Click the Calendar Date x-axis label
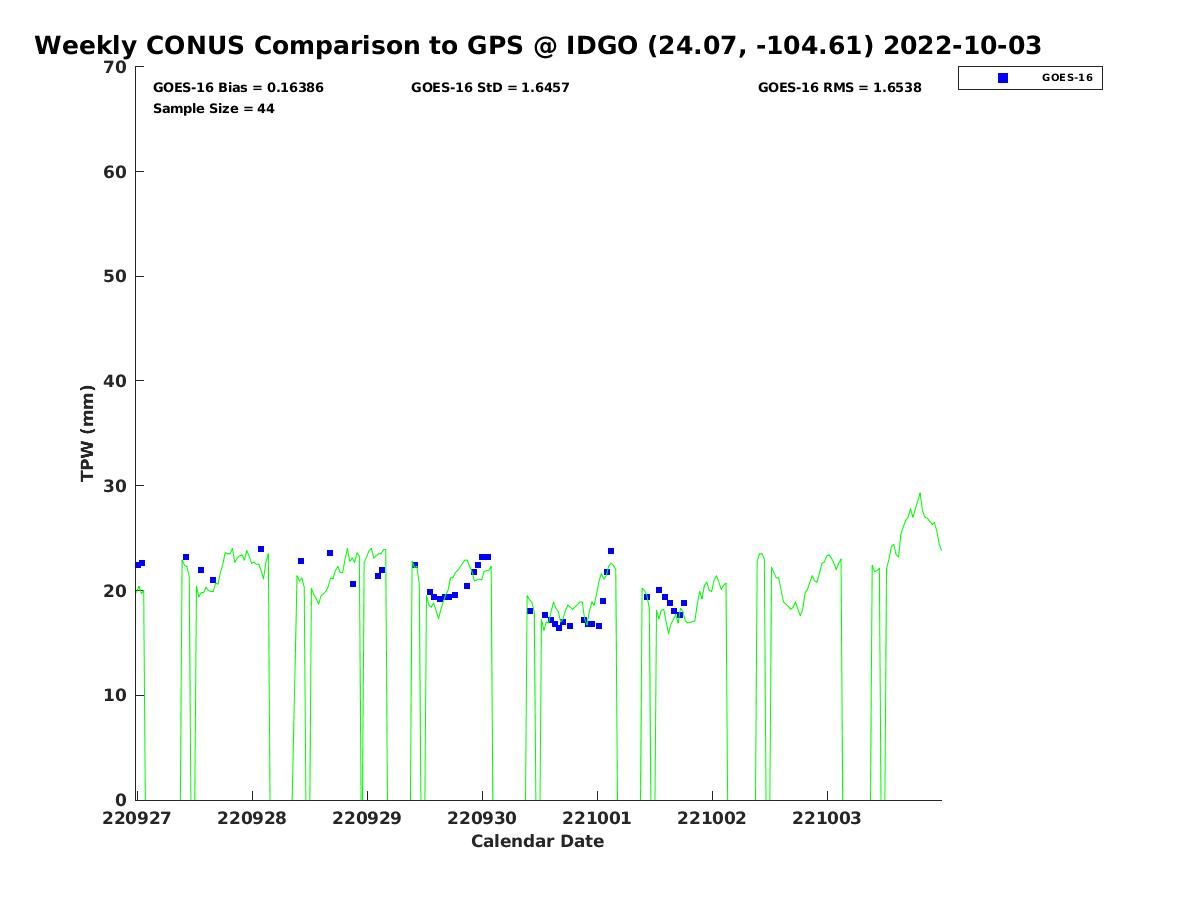Screen dimensions: 1200x900 pos(537,841)
